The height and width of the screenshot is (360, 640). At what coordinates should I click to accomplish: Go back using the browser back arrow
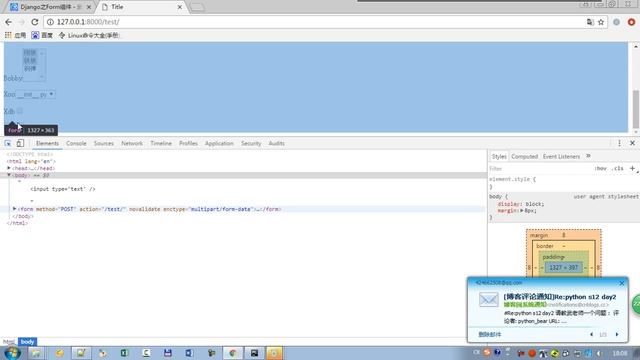point(9,22)
